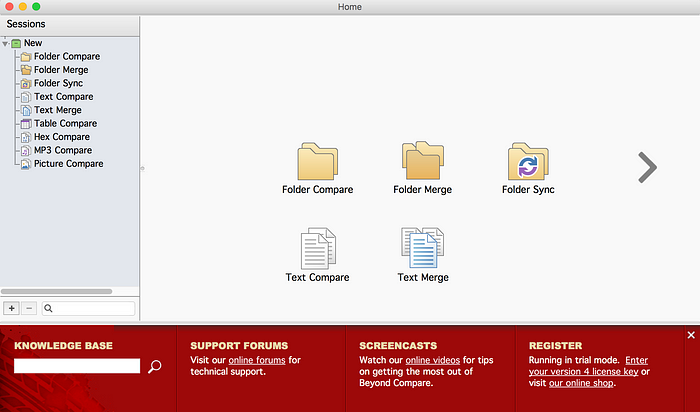This screenshot has width=700, height=412.
Task: Click Picture Compare icon in Sessions tree
Action: click(x=26, y=164)
